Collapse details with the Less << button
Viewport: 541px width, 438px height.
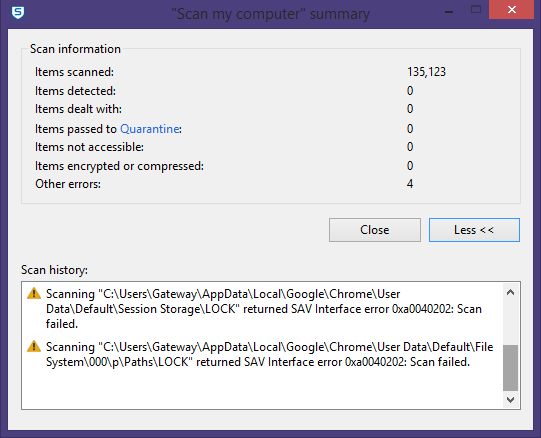(474, 230)
